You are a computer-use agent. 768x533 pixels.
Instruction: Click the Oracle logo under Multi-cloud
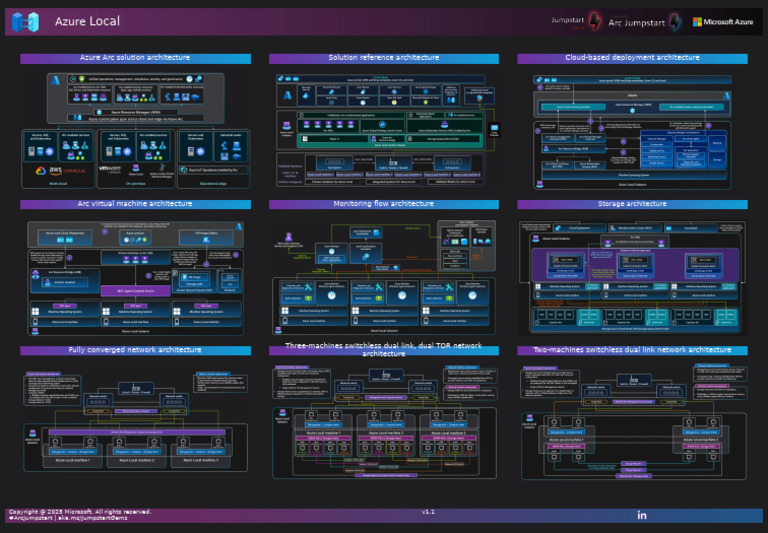(x=74, y=170)
